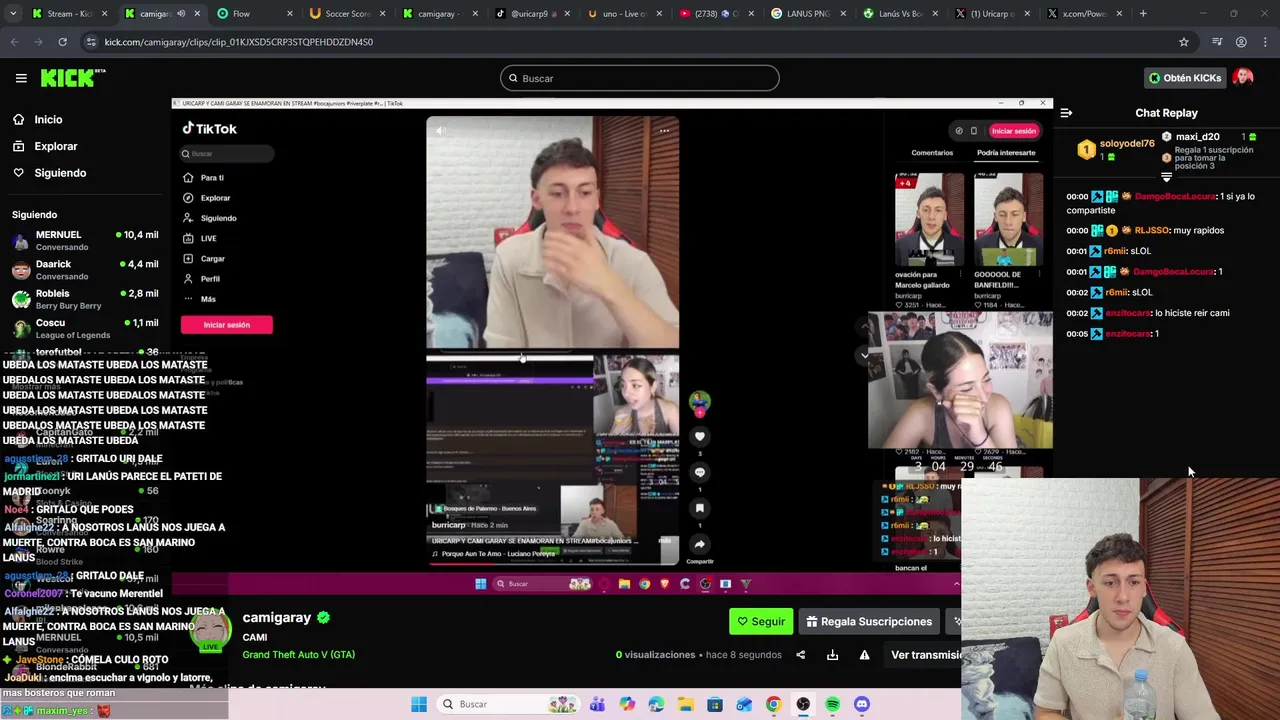Open Copilot from taskbar

pyautogui.click(x=627, y=704)
